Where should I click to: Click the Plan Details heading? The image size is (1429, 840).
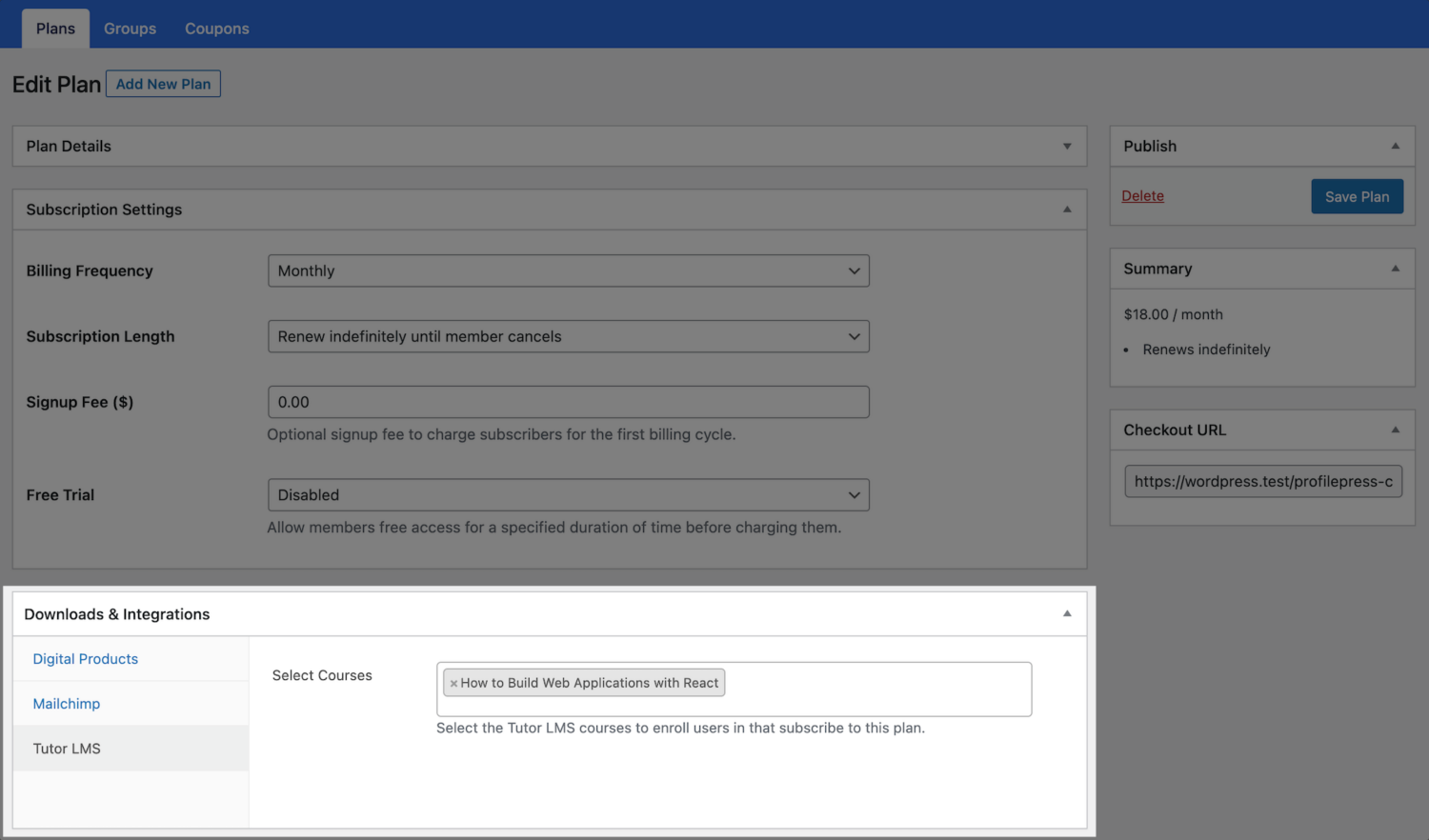(69, 147)
